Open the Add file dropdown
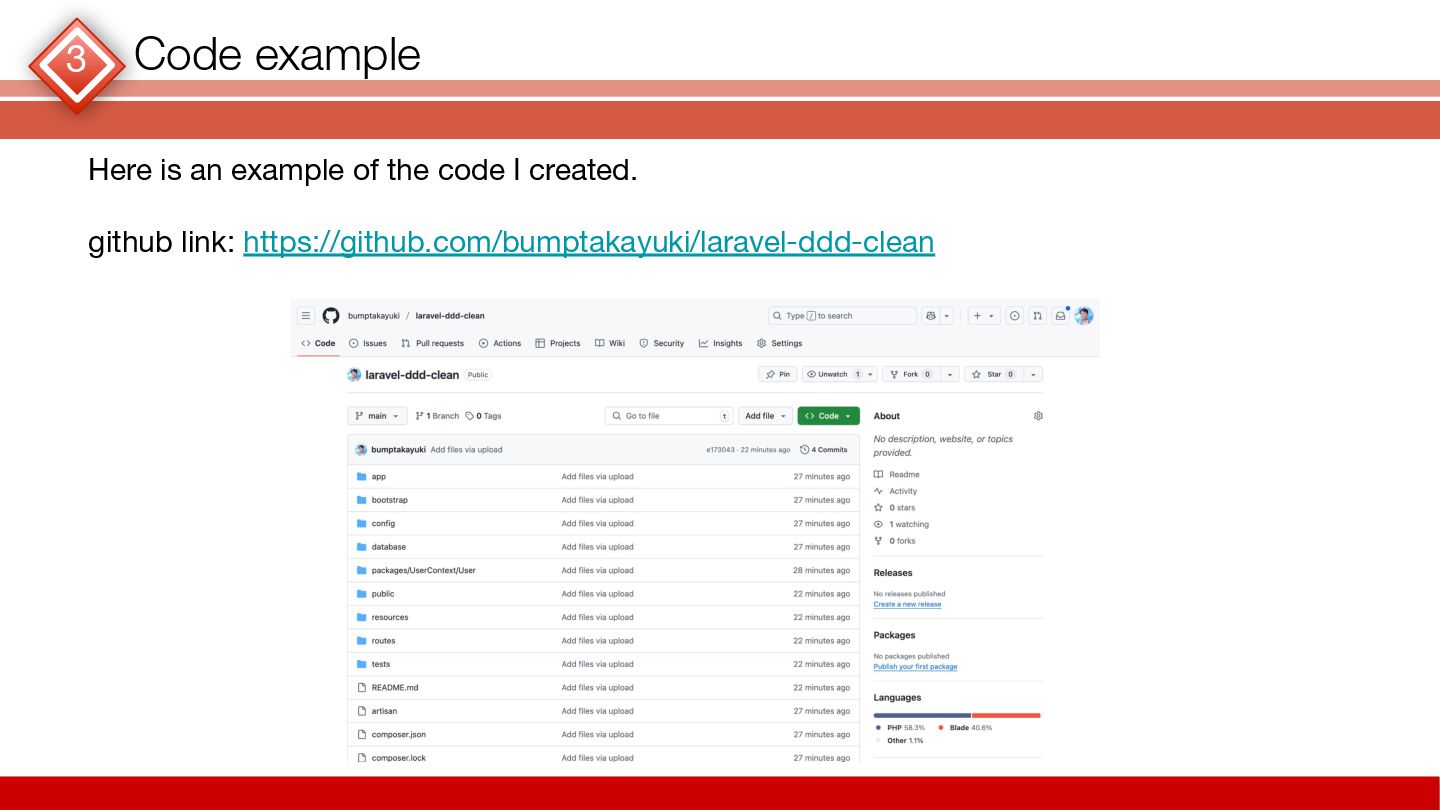 [766, 416]
